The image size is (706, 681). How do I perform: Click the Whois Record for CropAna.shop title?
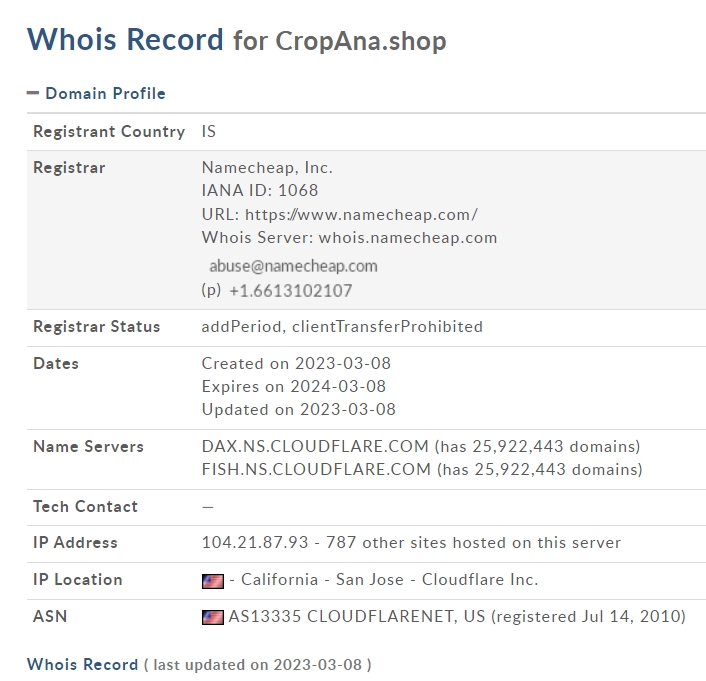[x=237, y=40]
